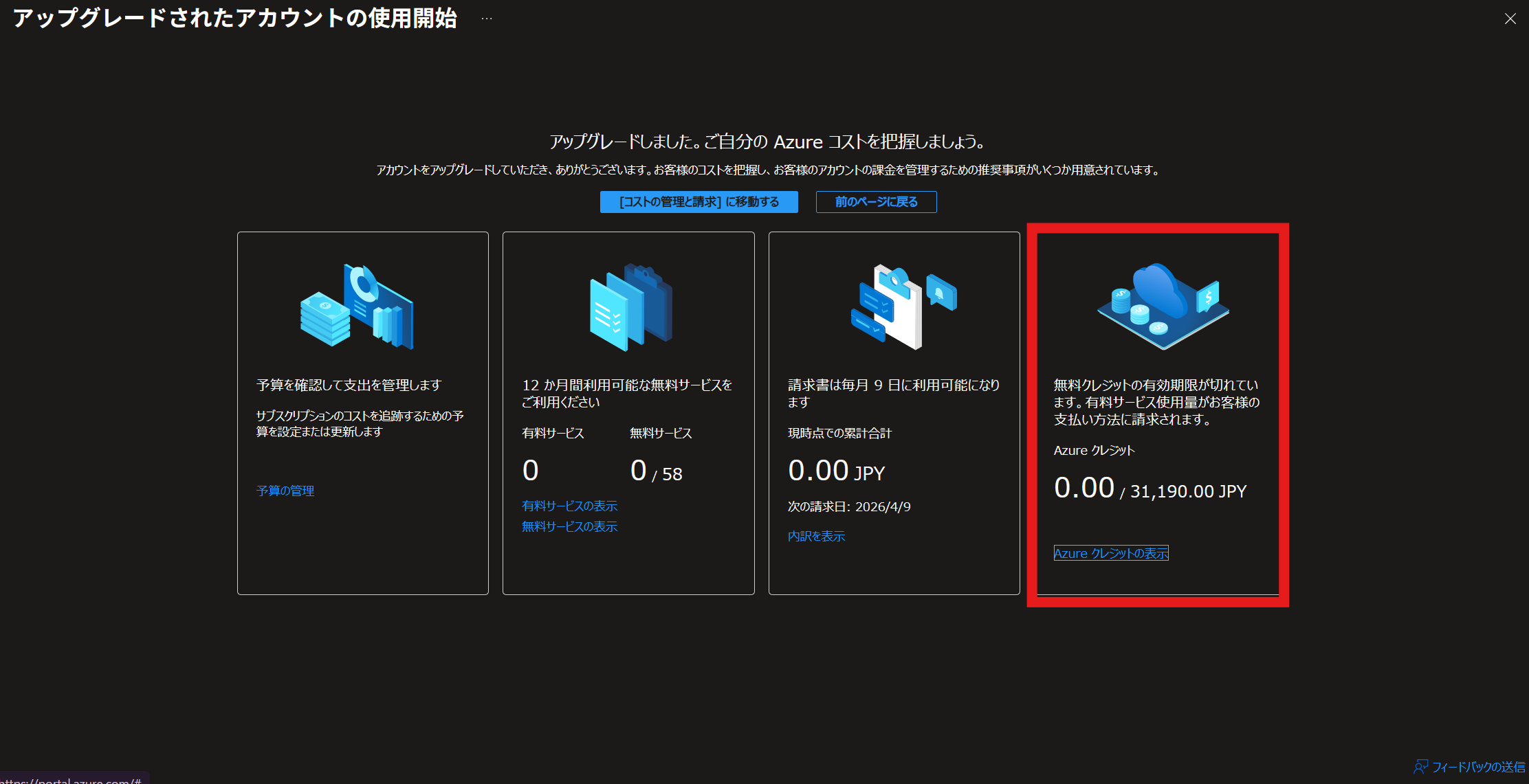Image resolution: width=1529 pixels, height=784 pixels.
Task: Click the page title アップグレードされたアカウントの使用開始
Action: (234, 19)
